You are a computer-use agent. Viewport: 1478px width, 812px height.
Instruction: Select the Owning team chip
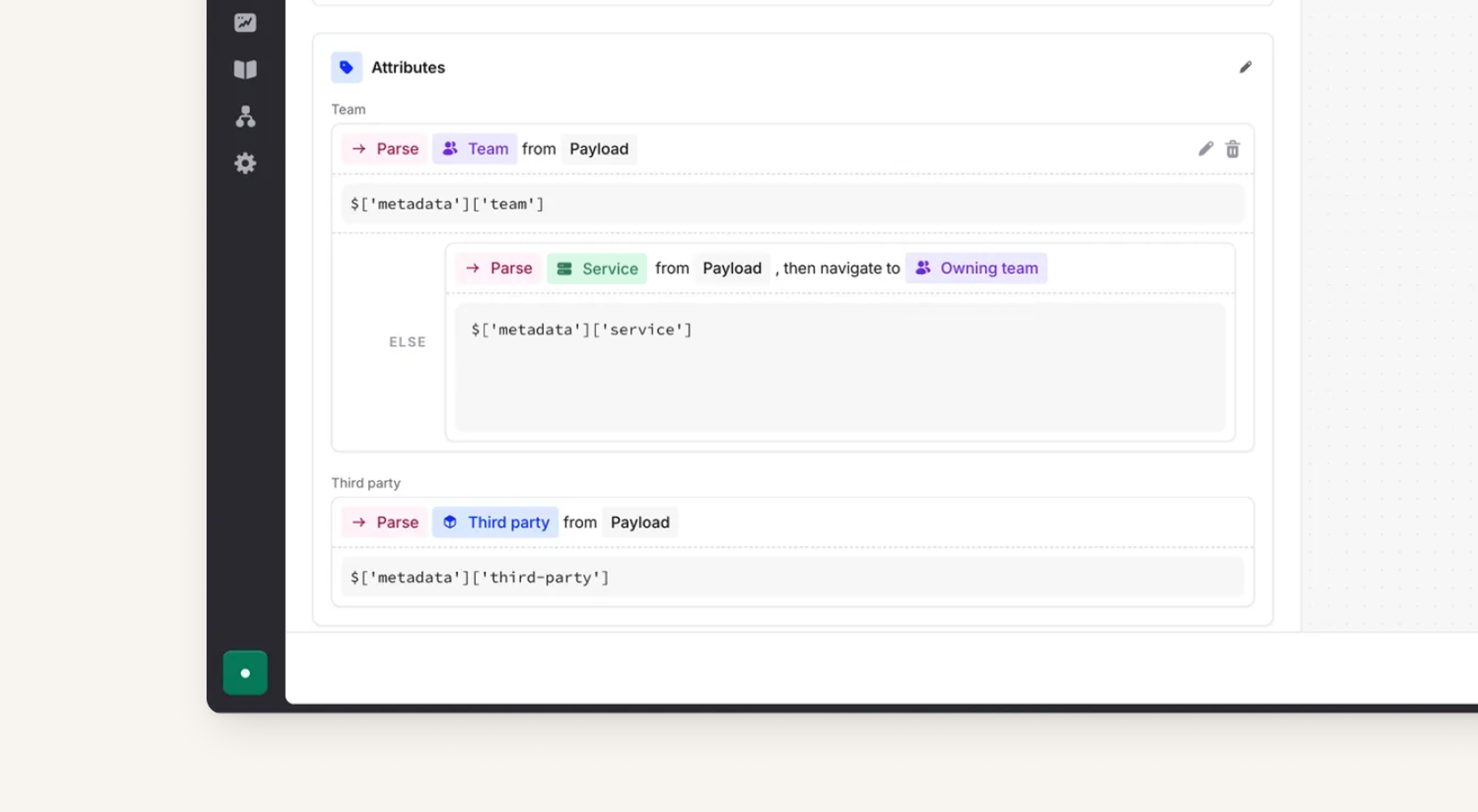(976, 268)
